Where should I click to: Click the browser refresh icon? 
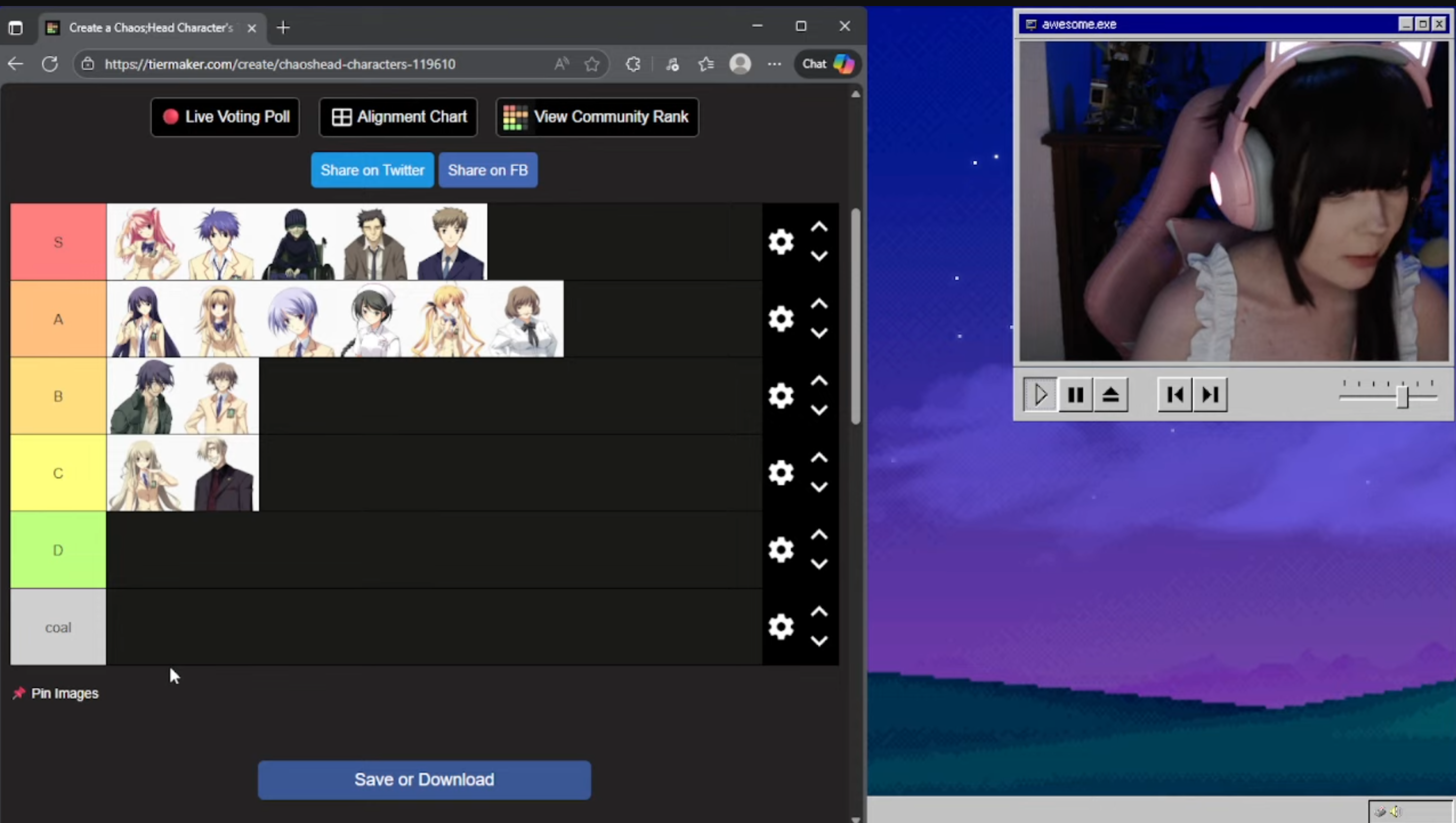pyautogui.click(x=50, y=64)
